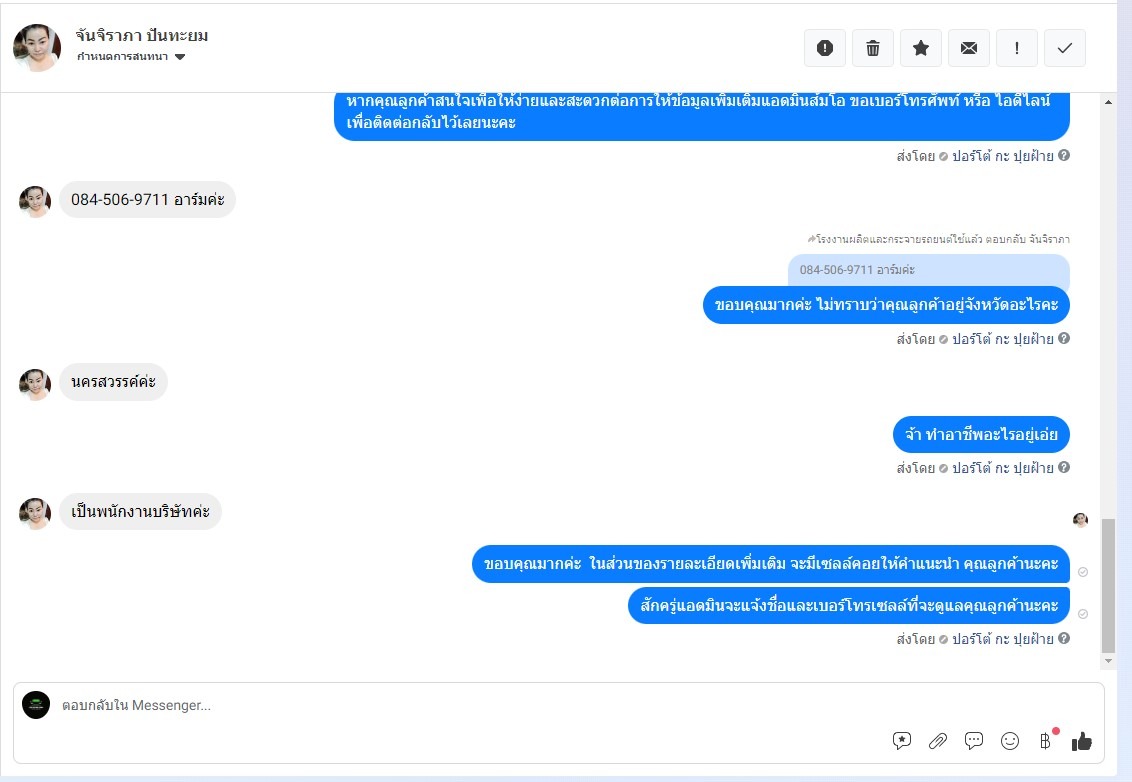
Task: Mark conversation as spam with exclamation circle icon
Action: [824, 48]
